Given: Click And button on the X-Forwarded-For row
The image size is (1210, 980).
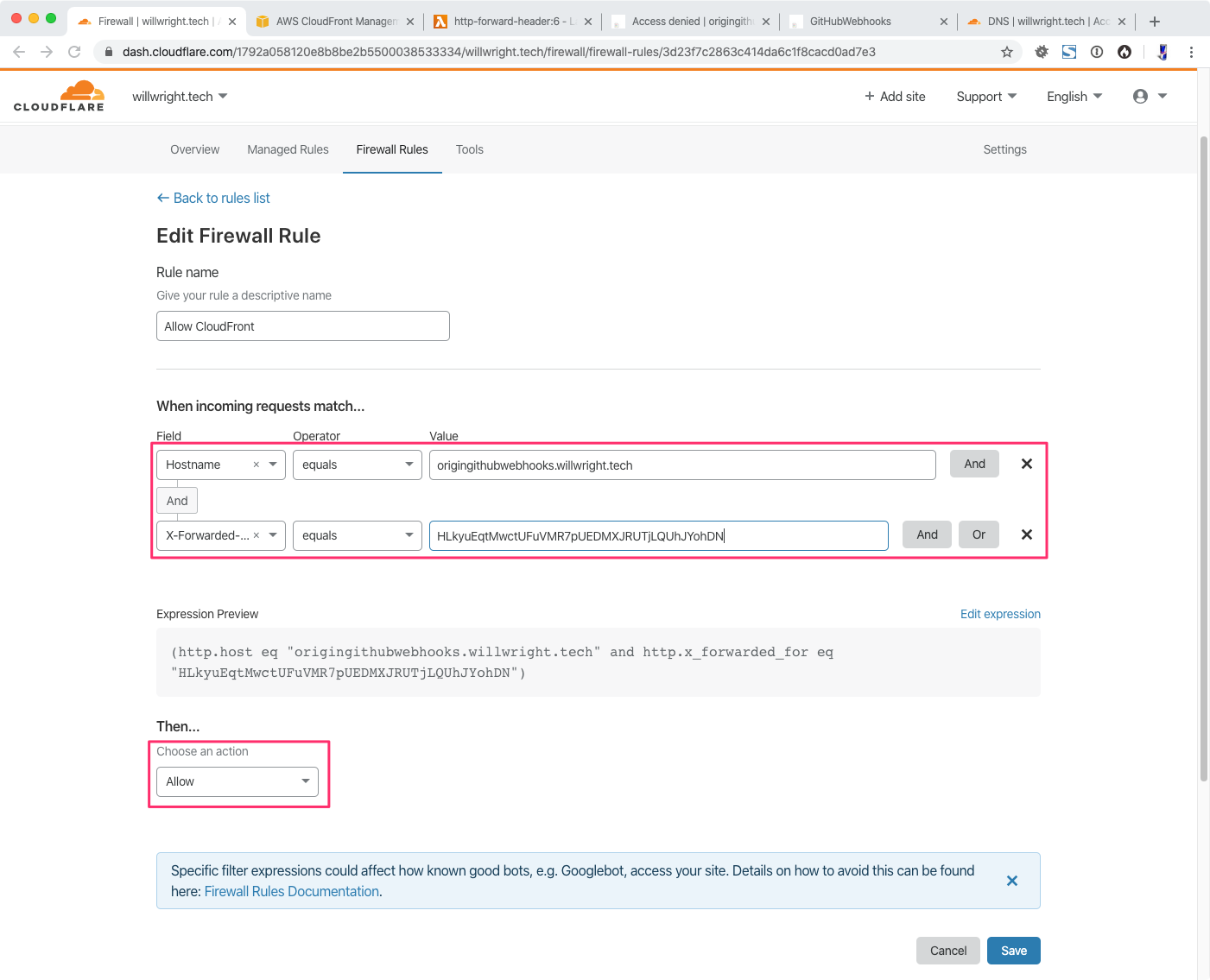Looking at the screenshot, I should pos(927,534).
